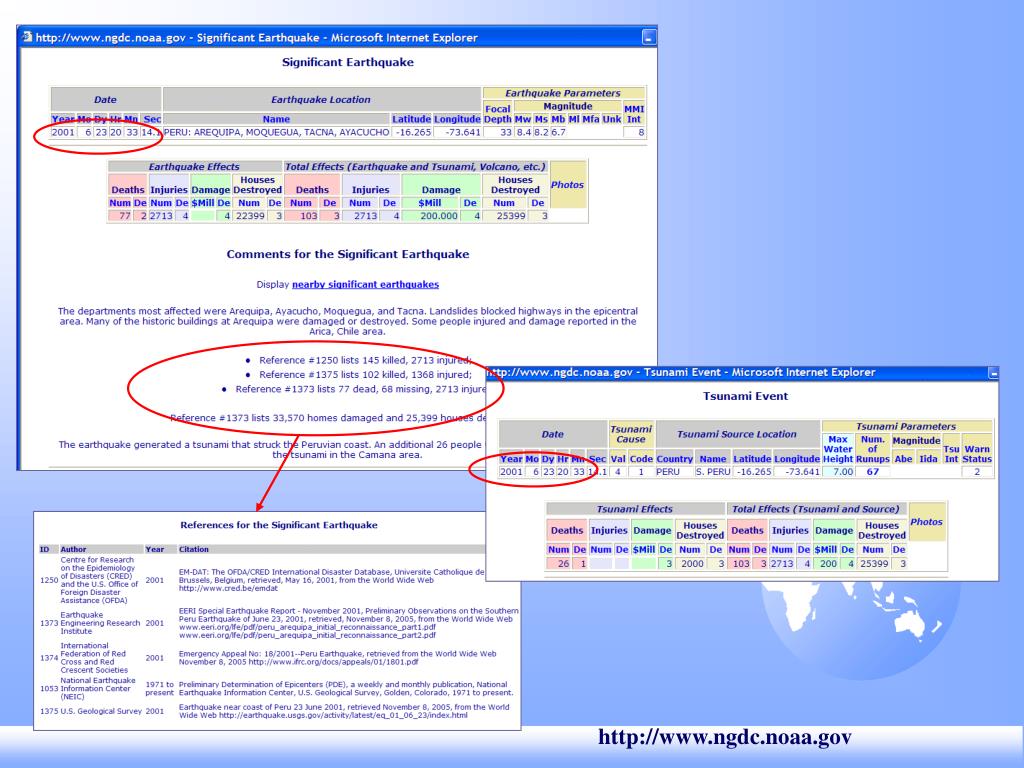
Task: Select S. PERU name cell in Tsunami Event
Action: 712,472
